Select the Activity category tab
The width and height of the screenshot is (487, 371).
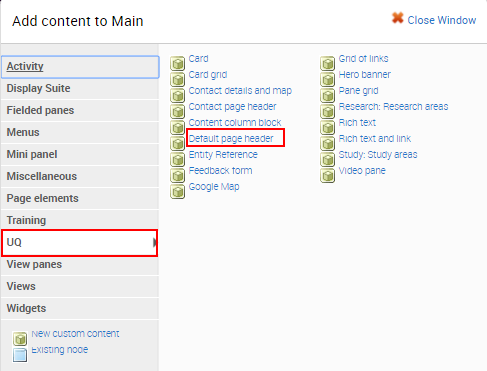click(x=80, y=67)
